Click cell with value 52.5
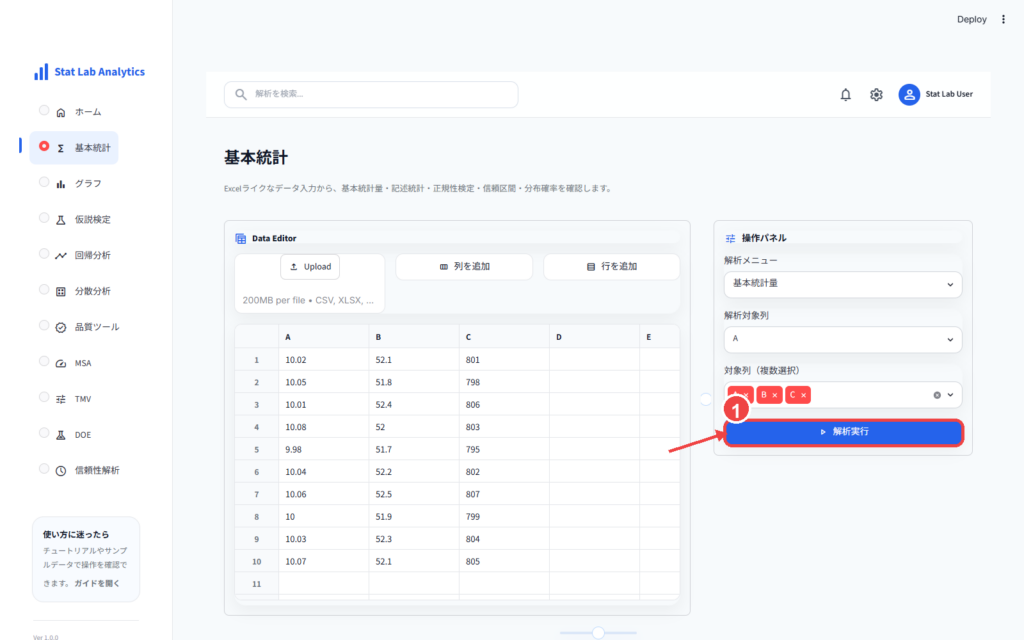1024x640 pixels. click(414, 494)
